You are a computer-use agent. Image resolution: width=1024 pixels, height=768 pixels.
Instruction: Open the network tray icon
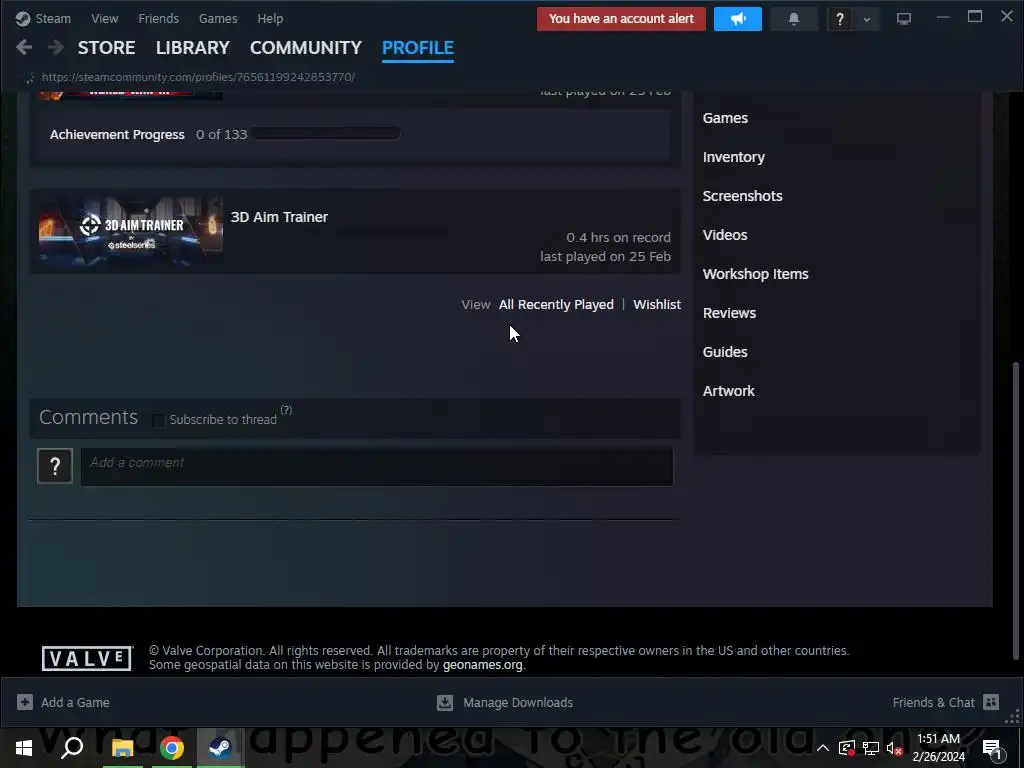click(871, 748)
